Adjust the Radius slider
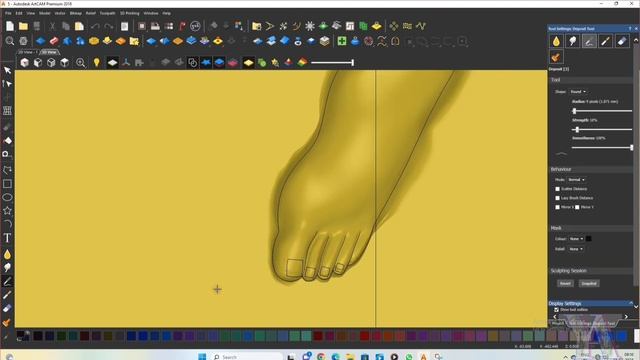The height and width of the screenshot is (360, 640). 602,111
